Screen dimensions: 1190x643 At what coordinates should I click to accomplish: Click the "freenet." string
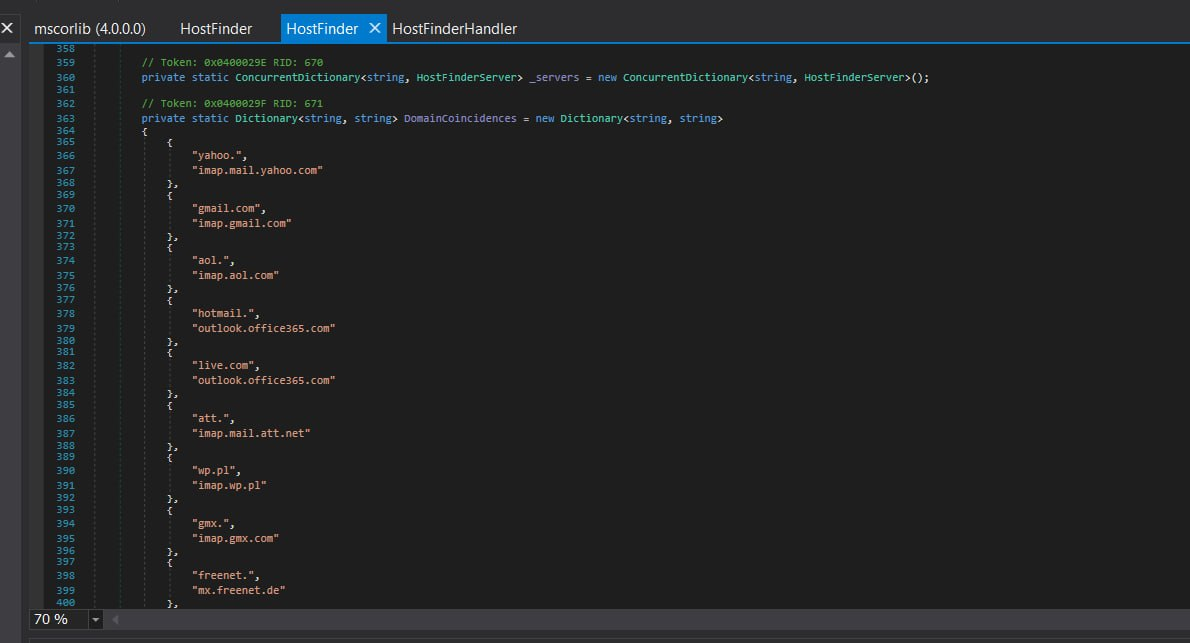coord(225,575)
